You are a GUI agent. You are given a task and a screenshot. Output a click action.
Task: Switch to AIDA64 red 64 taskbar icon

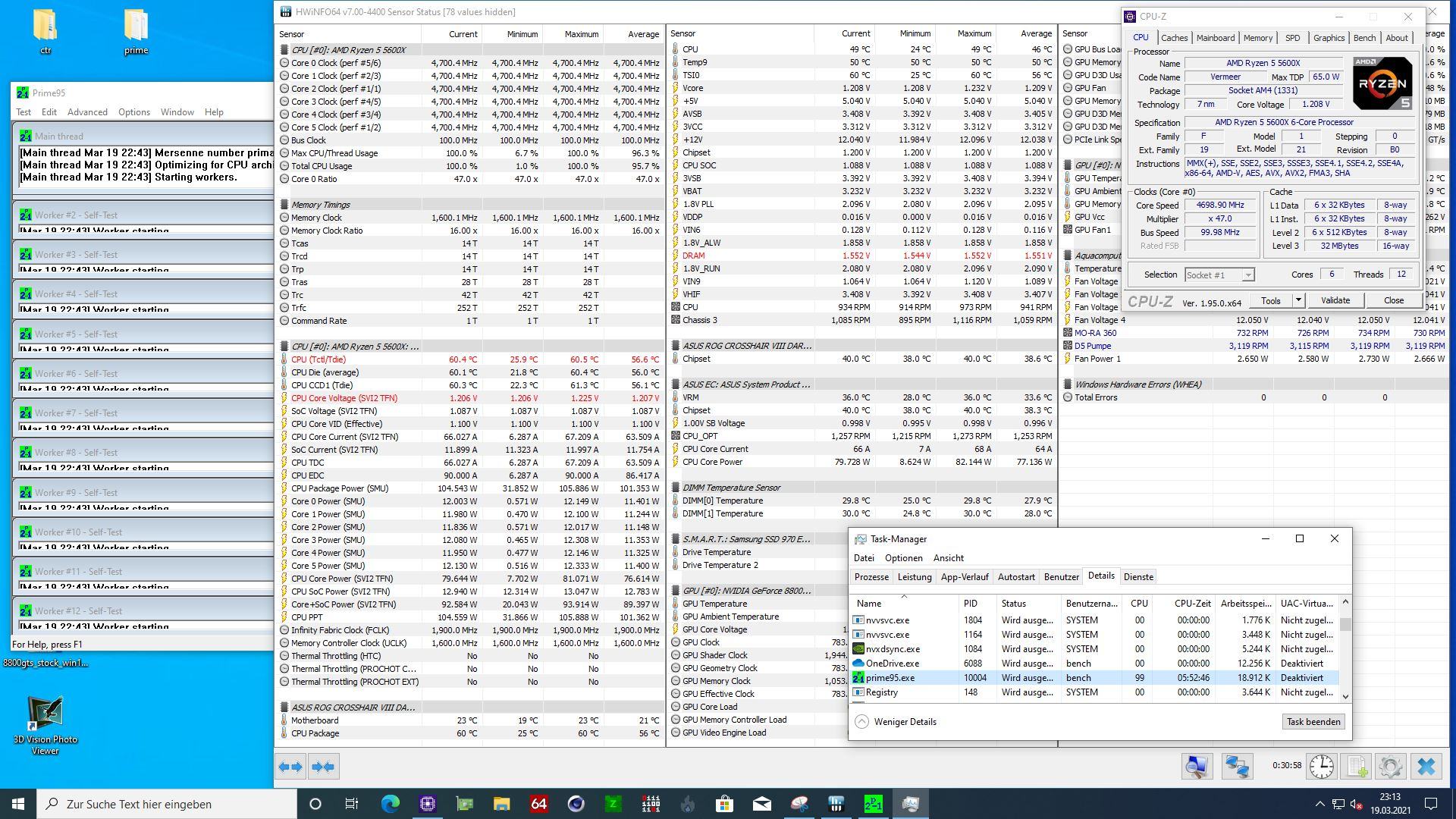pyautogui.click(x=538, y=804)
